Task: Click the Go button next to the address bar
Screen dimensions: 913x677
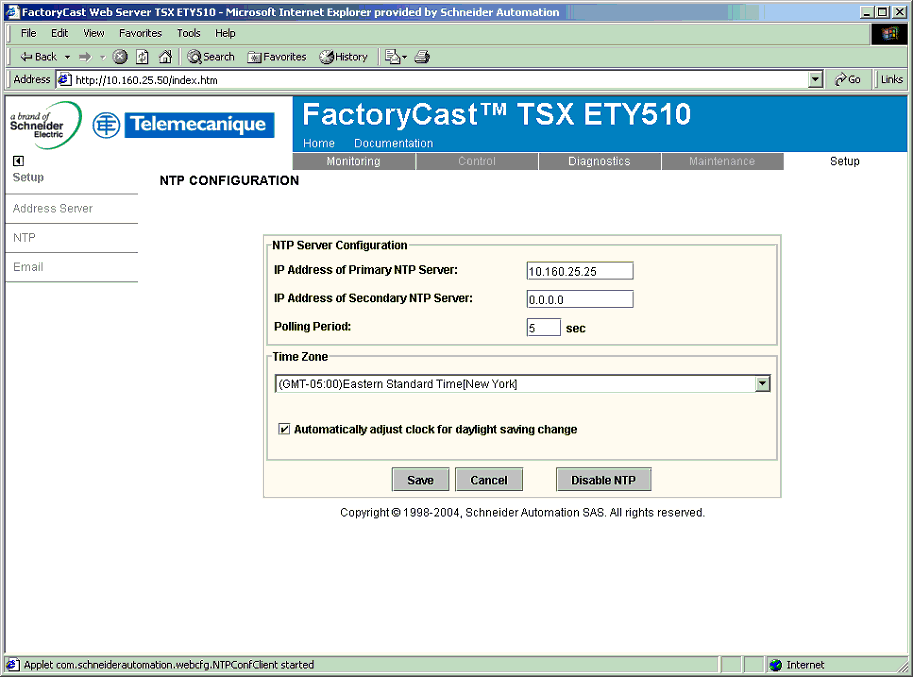Action: point(848,79)
